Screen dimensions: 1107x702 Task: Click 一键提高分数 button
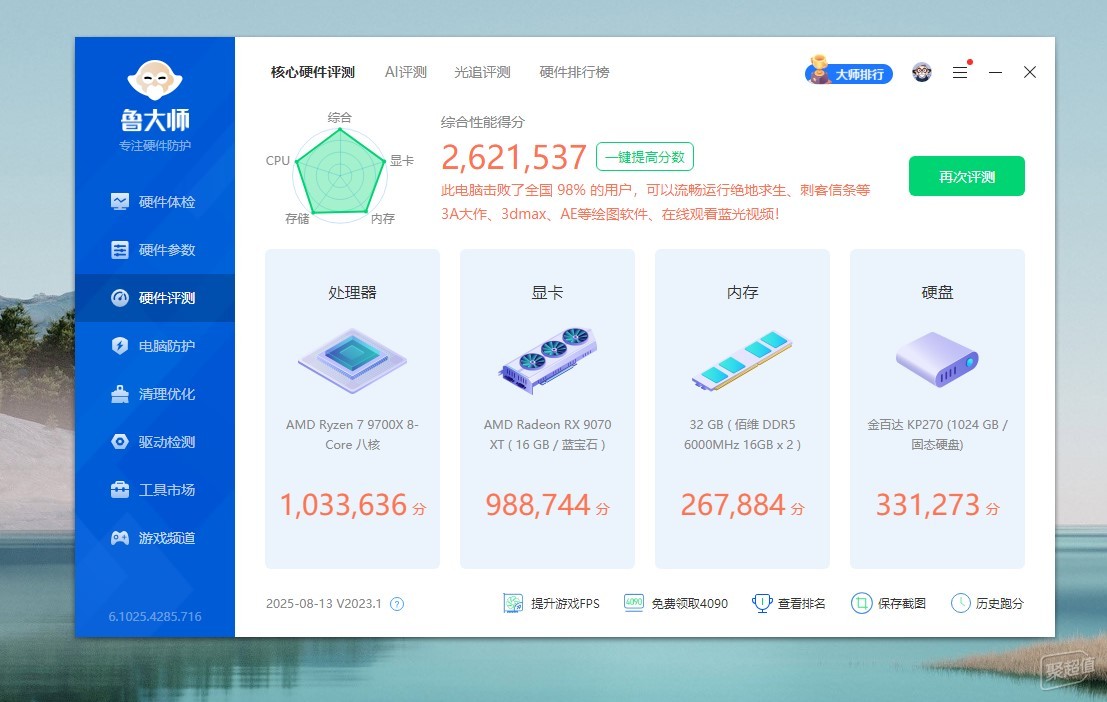tap(645, 157)
